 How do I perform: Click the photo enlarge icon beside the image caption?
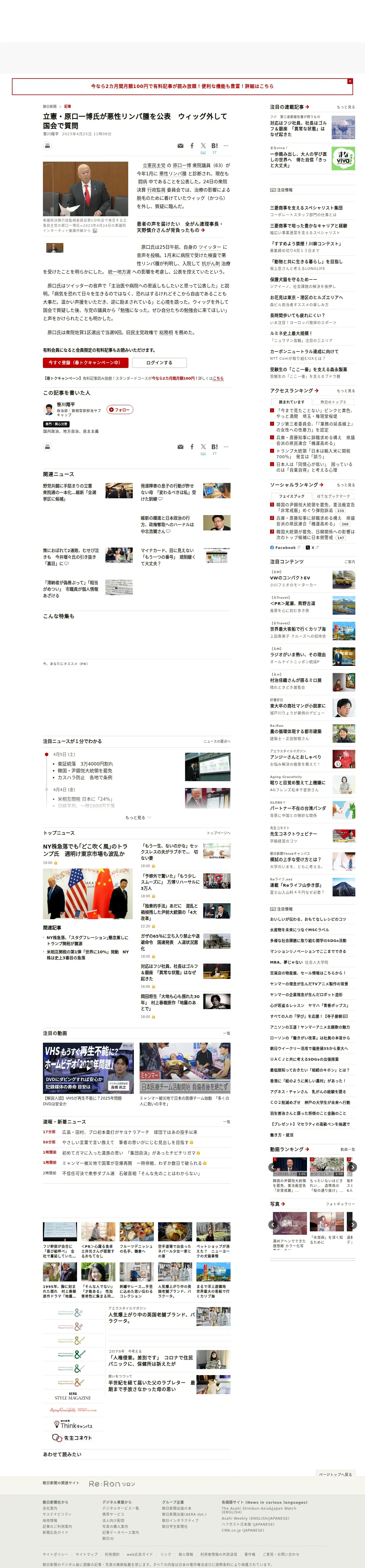tap(94, 231)
